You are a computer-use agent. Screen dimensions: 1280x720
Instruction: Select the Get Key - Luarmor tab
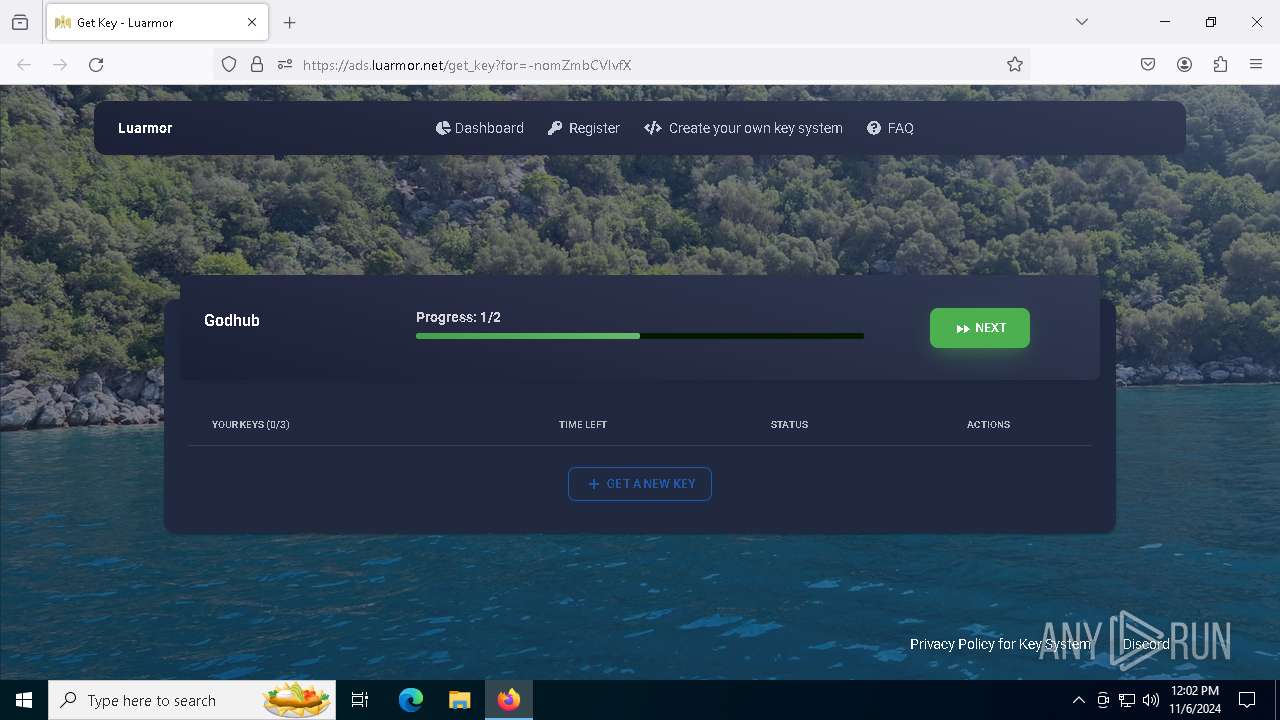coord(157,22)
